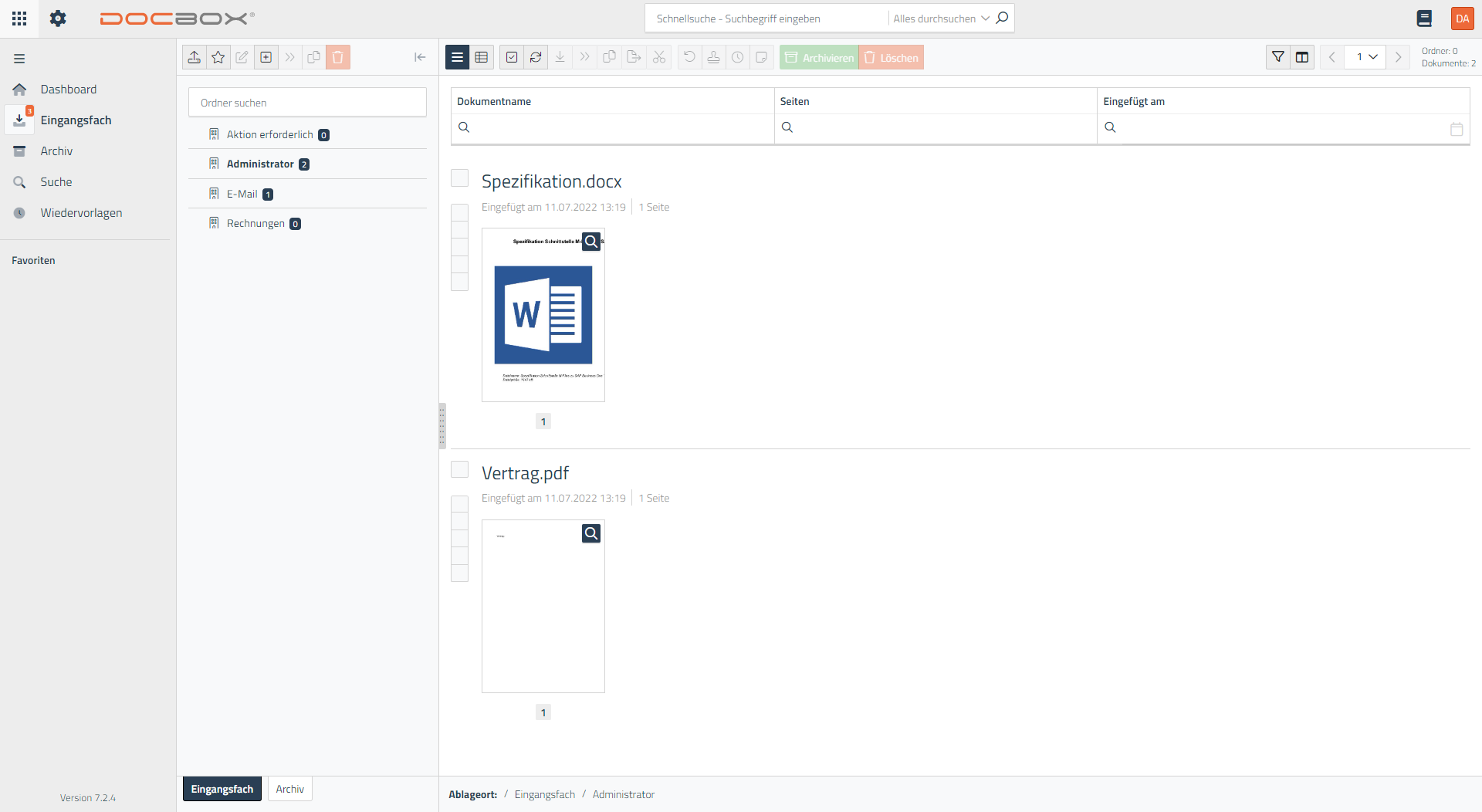Magnify the Vertrag.pdf page preview
This screenshot has height=812, width=1482.
591,533
